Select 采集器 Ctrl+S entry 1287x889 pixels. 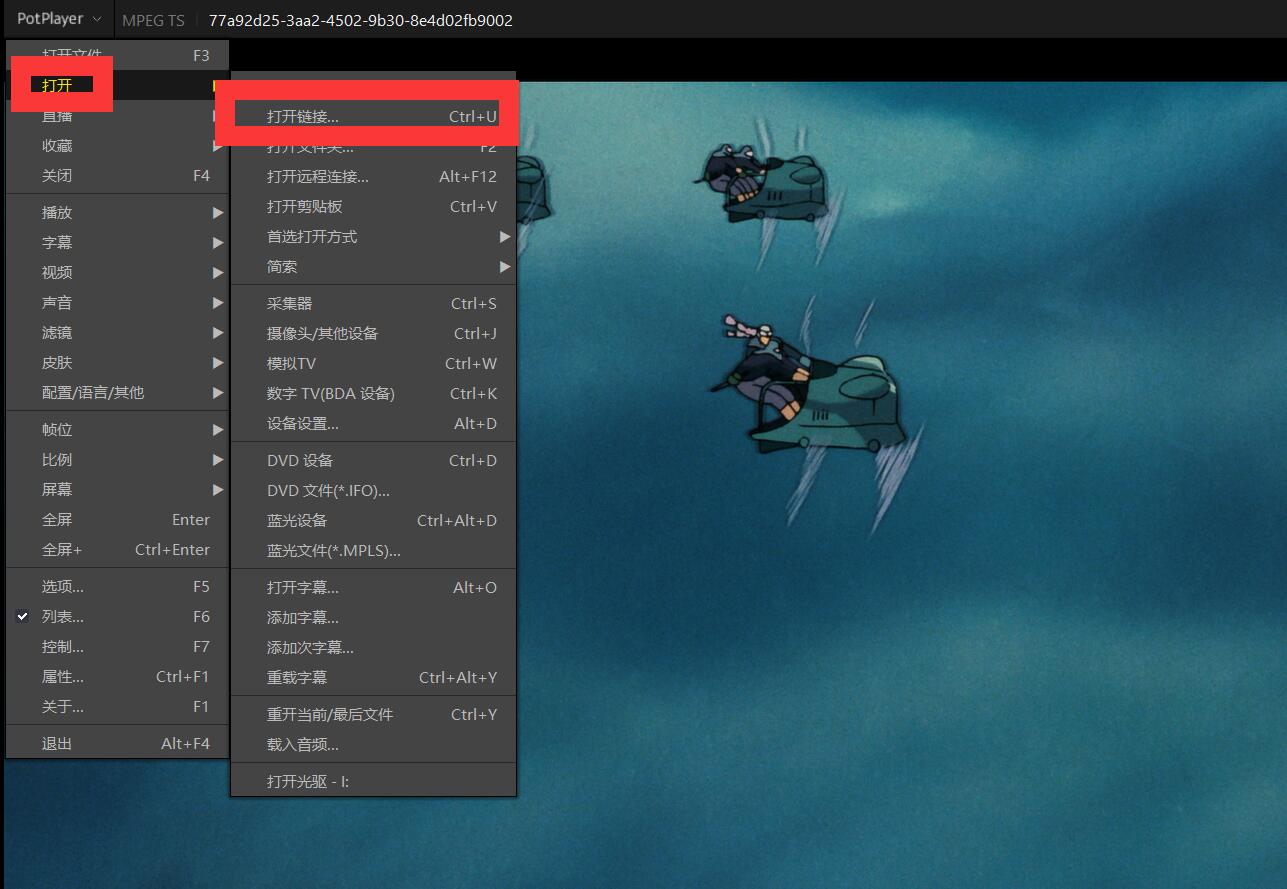coord(373,304)
